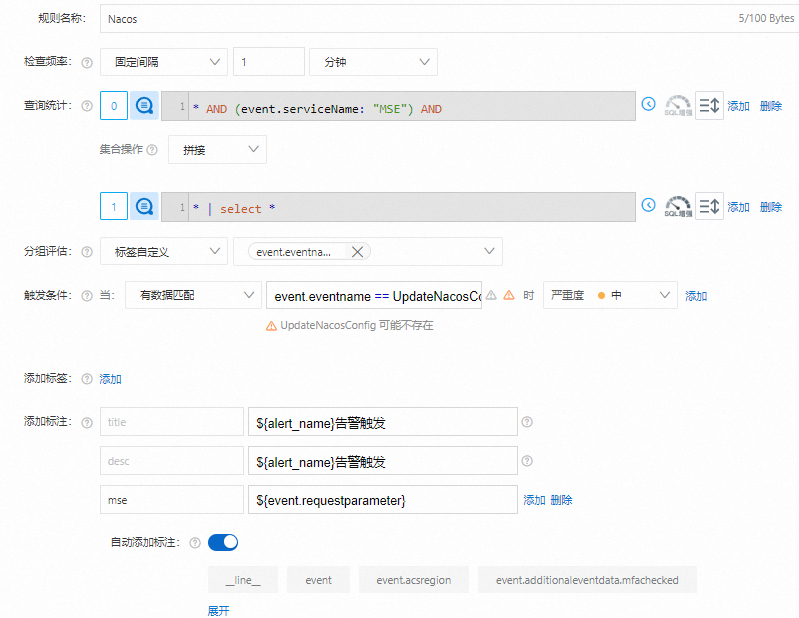
Task: Select the event.additionaleventdata.mfachecked chip
Action: [587, 580]
